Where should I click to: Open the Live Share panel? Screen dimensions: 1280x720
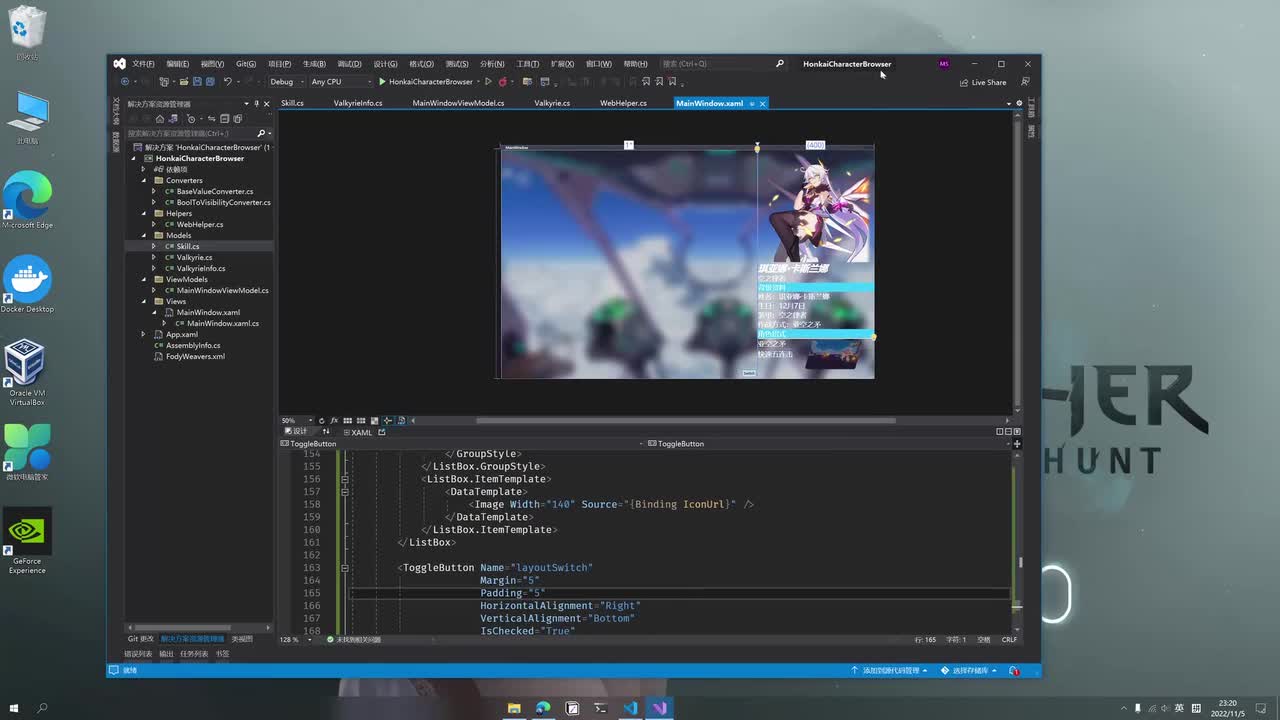point(982,82)
